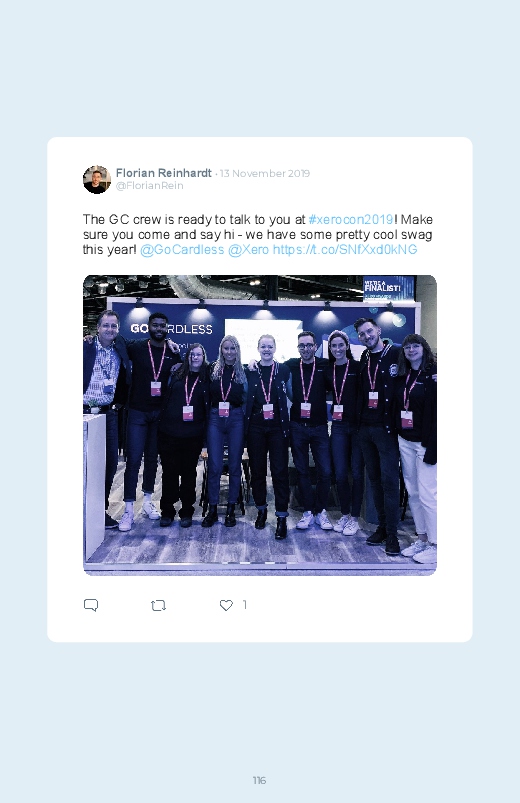The width and height of the screenshot is (520, 803).
Task: Click the GoCardless logo on booth wall
Action: [x=171, y=328]
